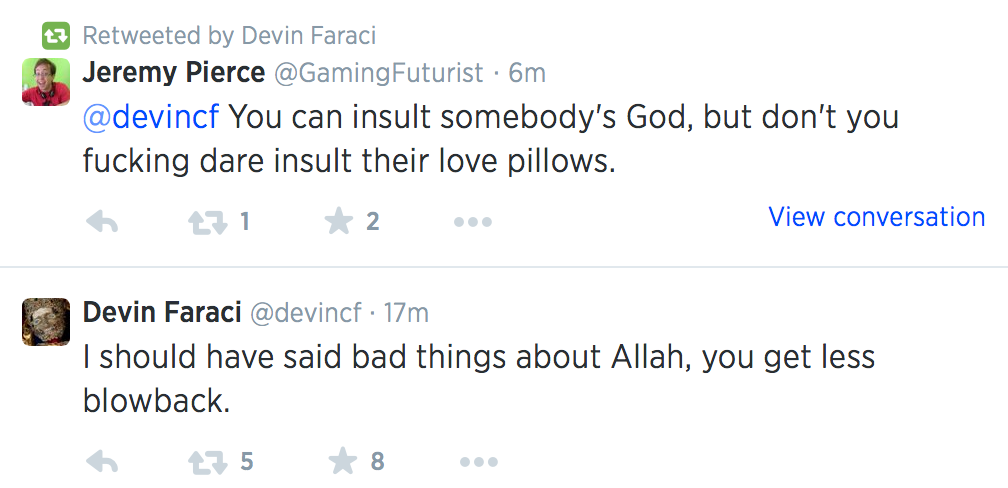Click the @devincf handle beside Devin Faraci

pos(304,313)
